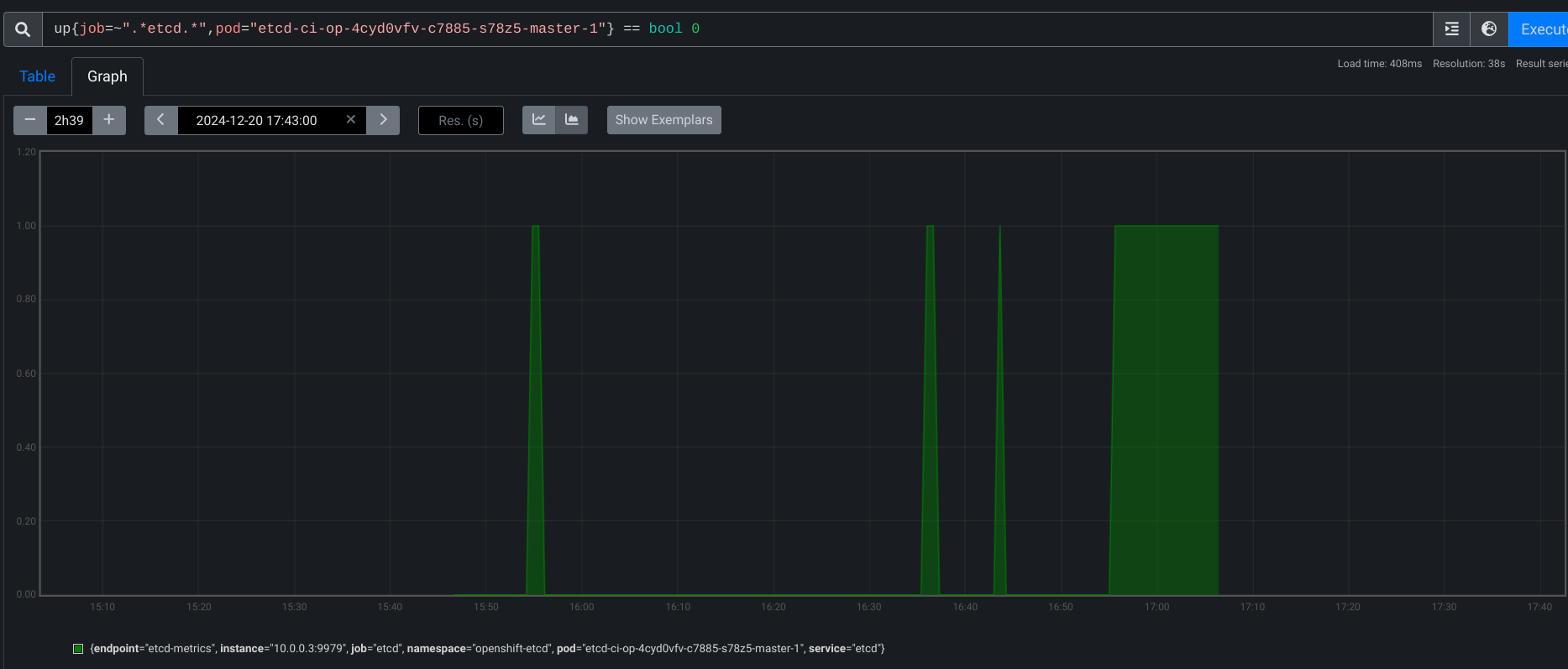The width and height of the screenshot is (1568, 669).
Task: Switch to stacked graph mode
Action: point(572,120)
